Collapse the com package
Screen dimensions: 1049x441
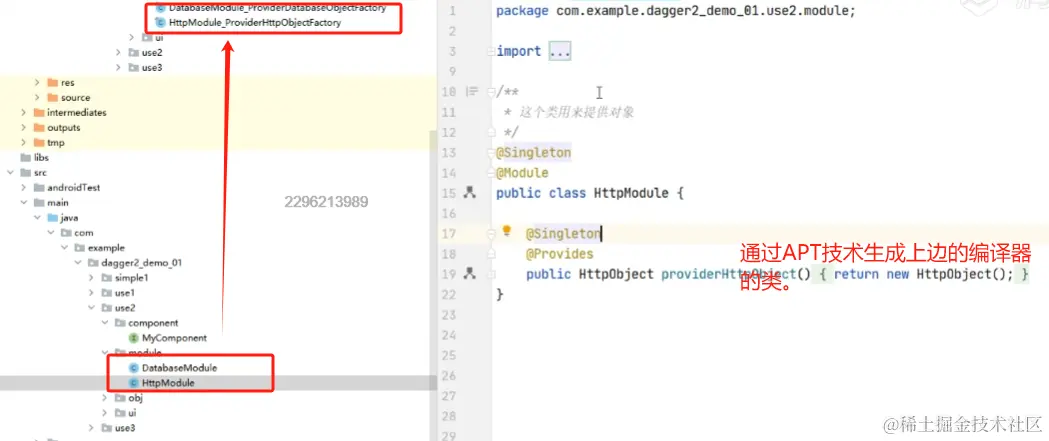click(50, 233)
